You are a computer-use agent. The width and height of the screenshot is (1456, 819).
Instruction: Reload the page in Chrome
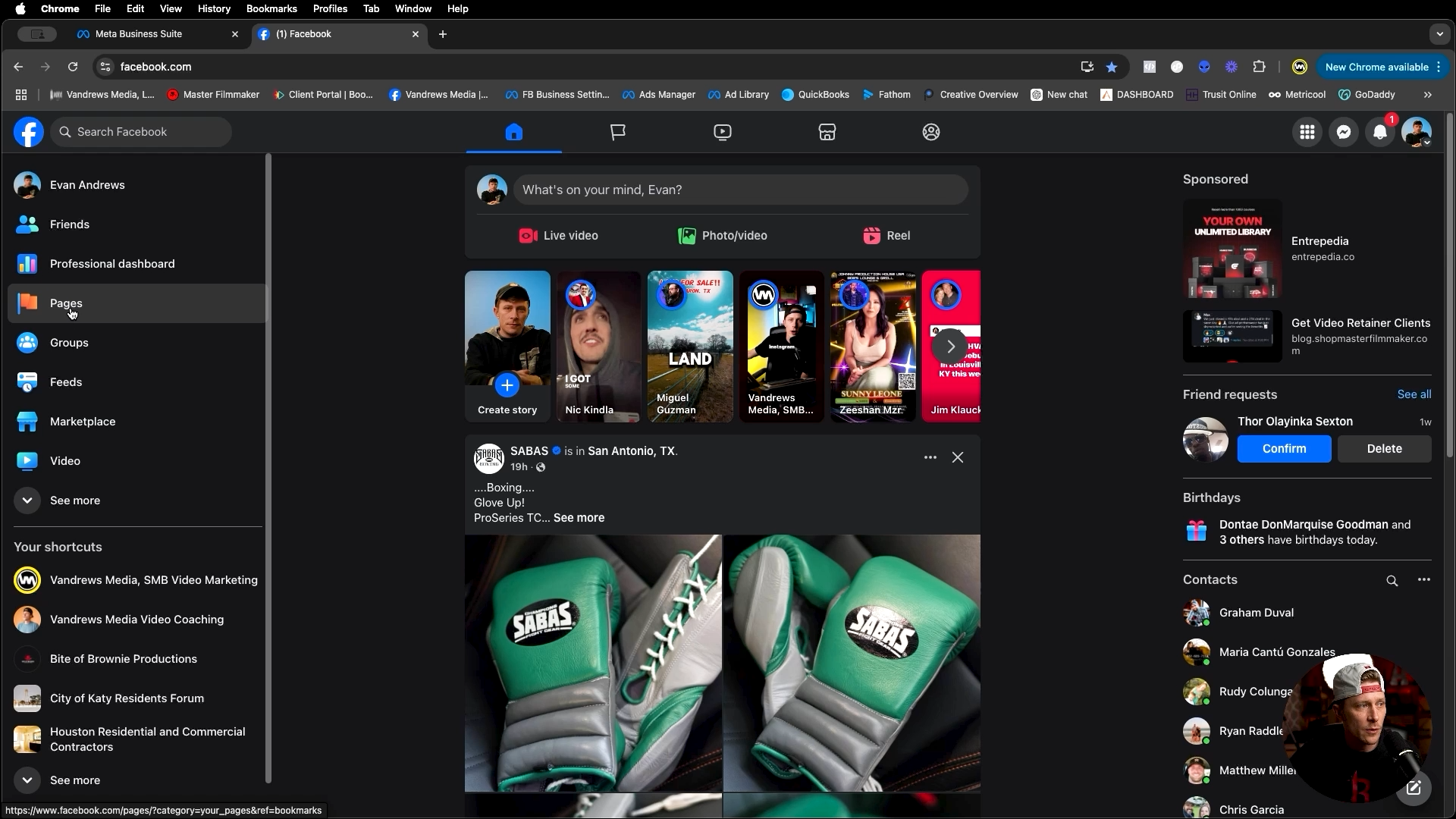[73, 67]
